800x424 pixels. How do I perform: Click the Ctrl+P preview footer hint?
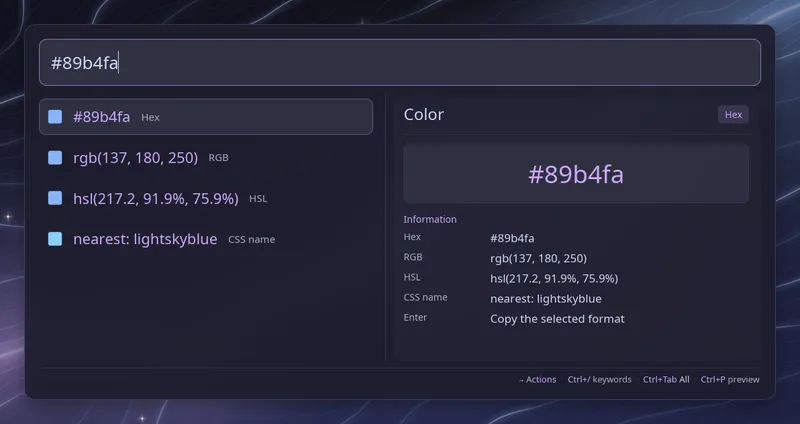(x=730, y=380)
